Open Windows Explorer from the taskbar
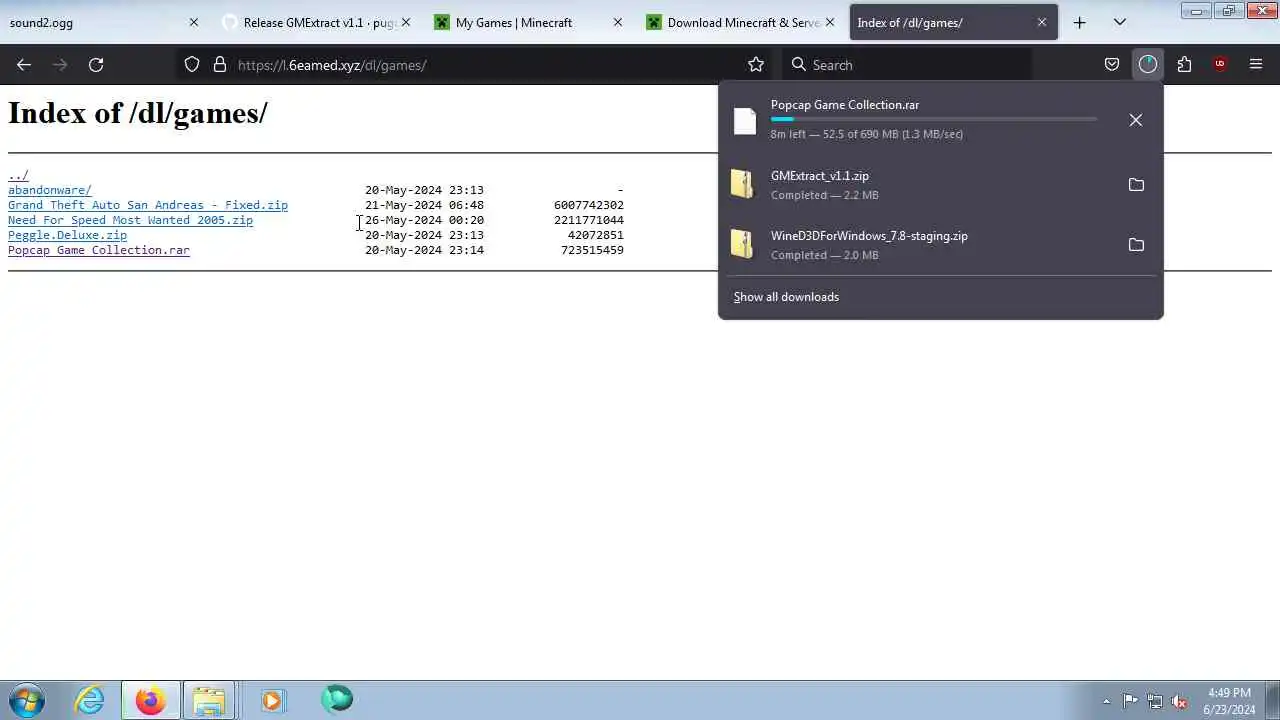The image size is (1280, 720). tap(209, 700)
